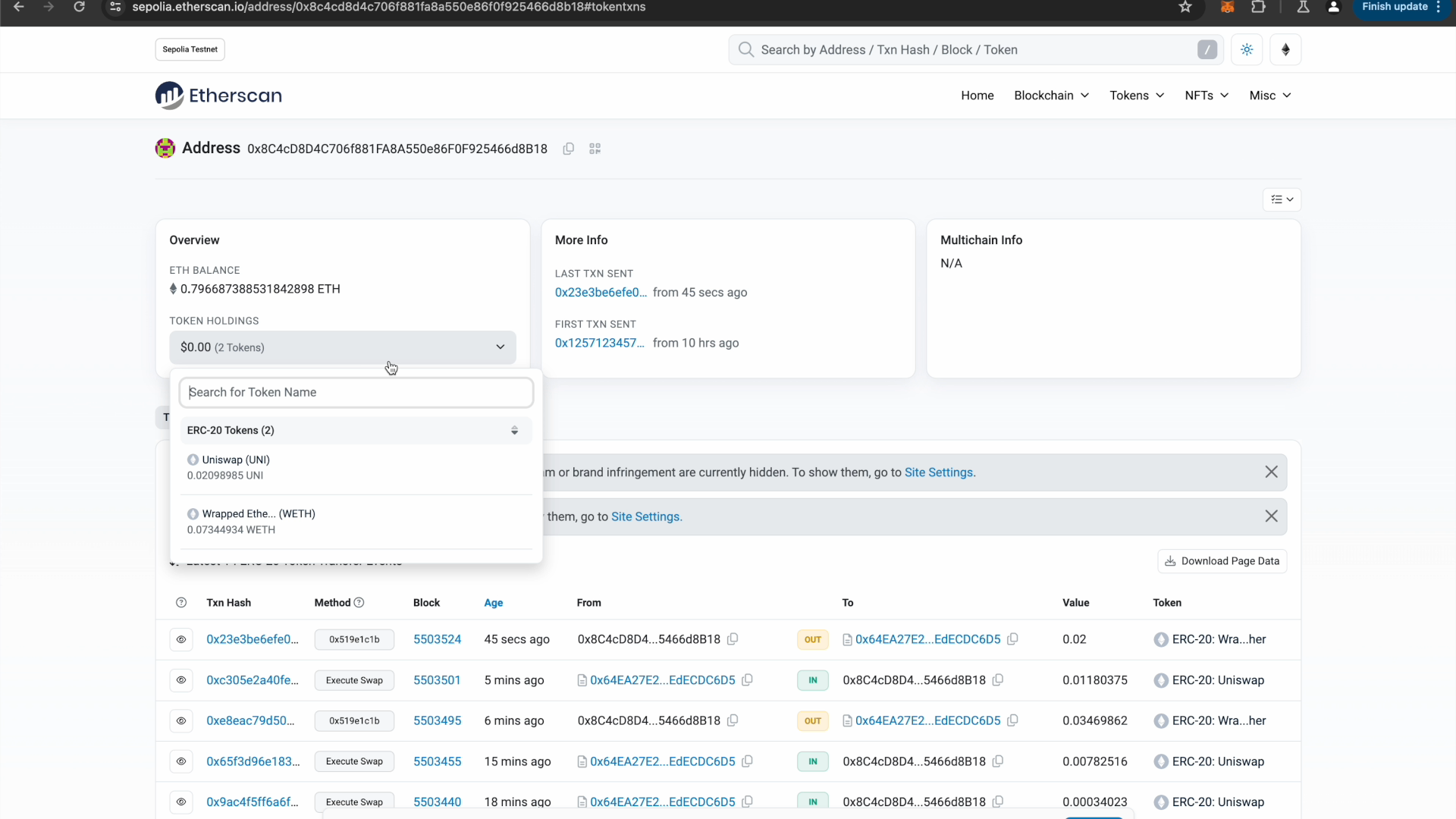This screenshot has height=819, width=1456.
Task: Open block 5503524 link
Action: coord(437,639)
